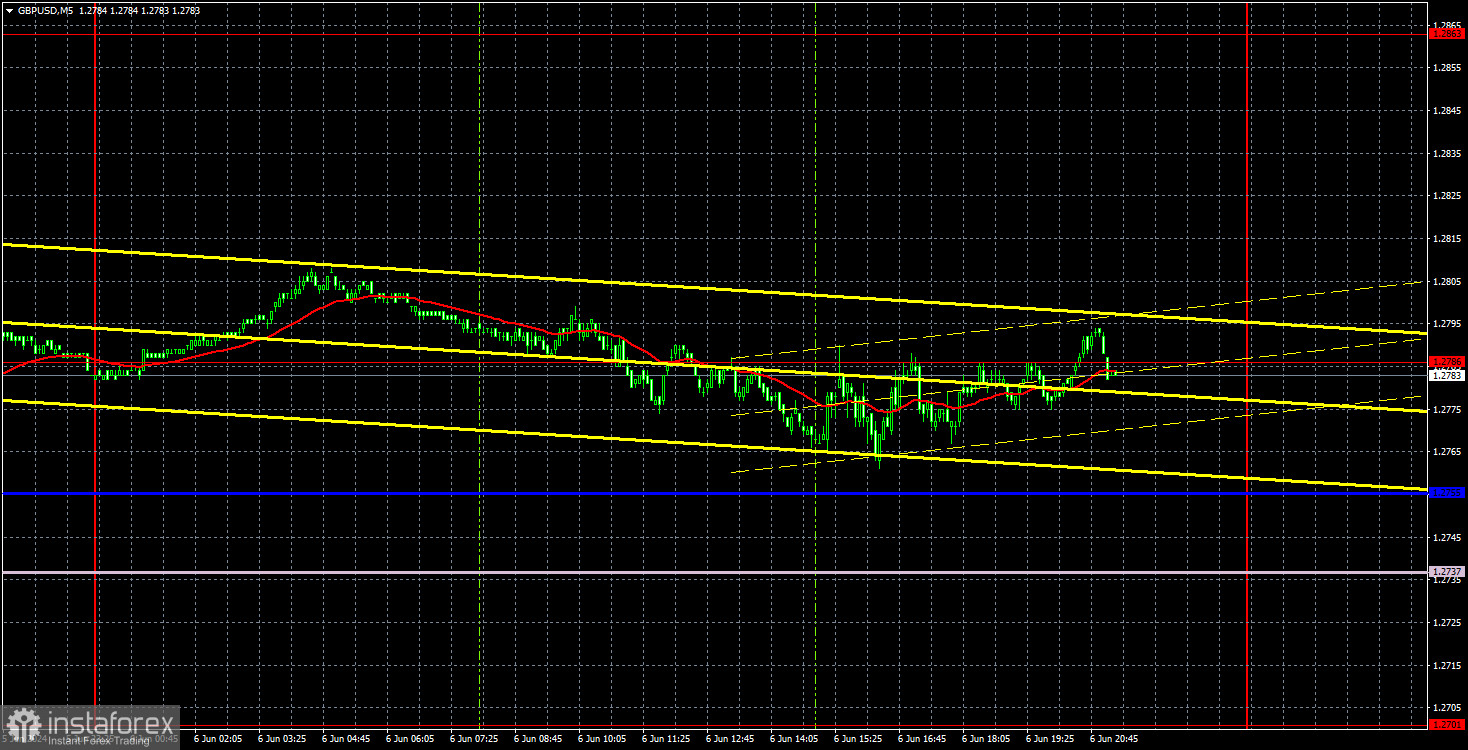1468x750 pixels.
Task: Pick the 1.2855 price scale label
Action: point(1447,68)
